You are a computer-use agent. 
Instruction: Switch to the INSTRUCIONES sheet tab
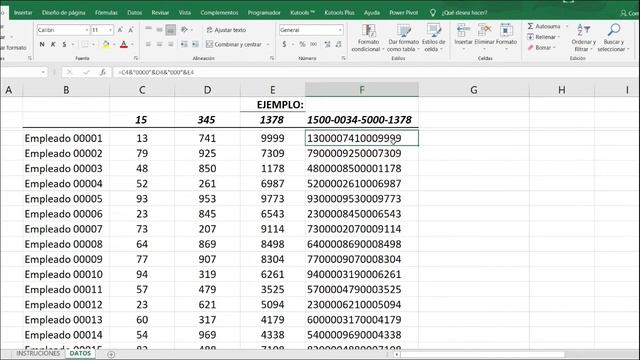point(38,353)
